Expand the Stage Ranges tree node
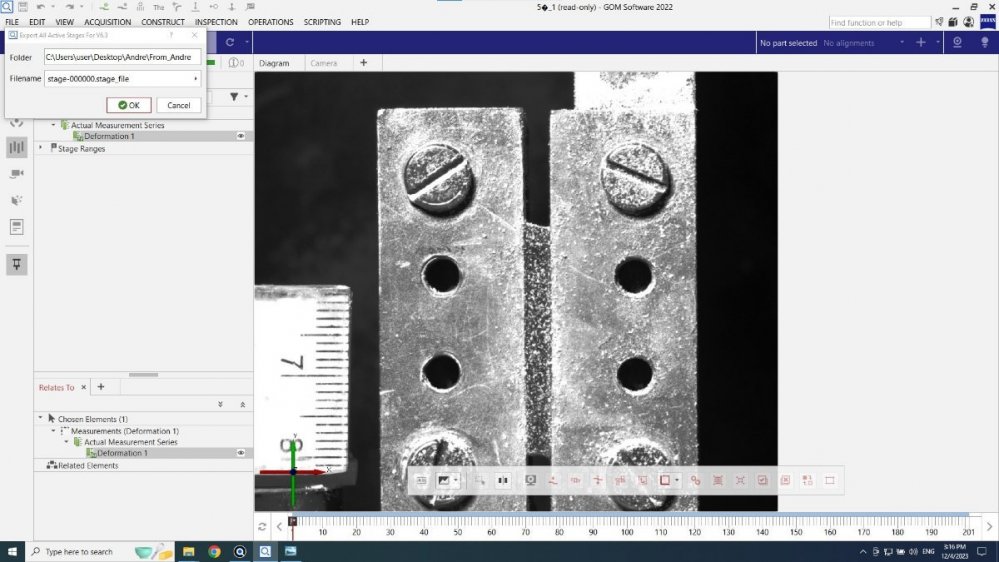Viewport: 999px width, 562px height. (x=41, y=148)
